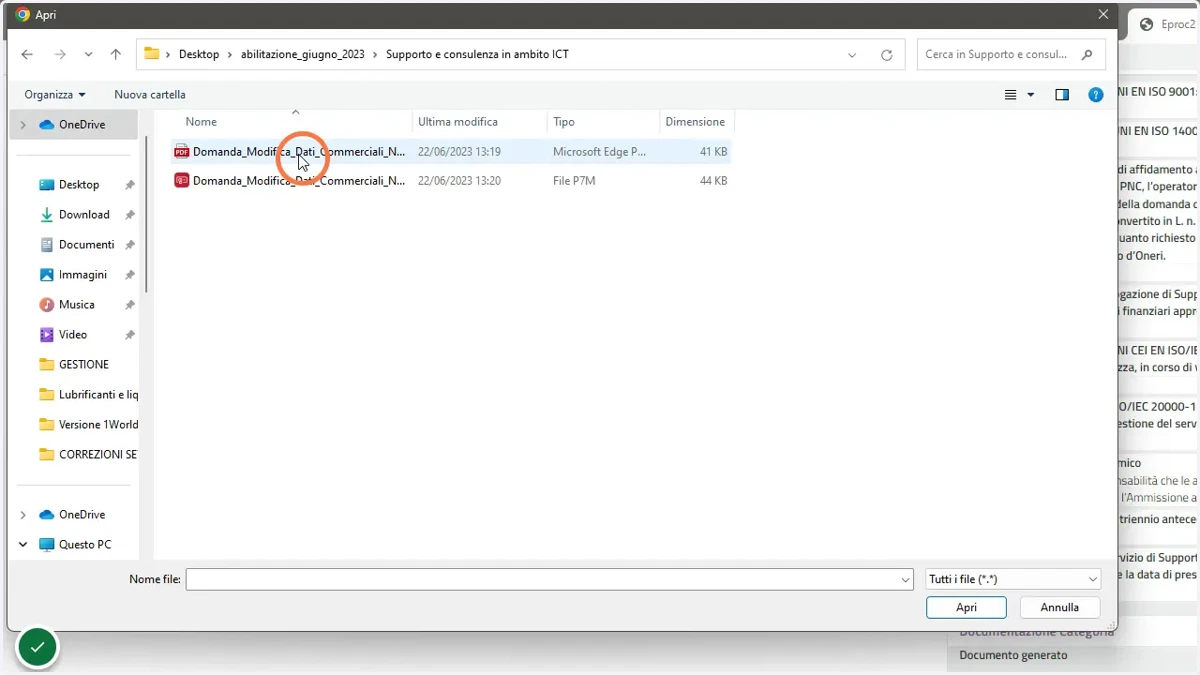The image size is (1200, 675).
Task: Click Supporto e consulenza in ambito ICT breadcrumb
Action: (477, 55)
